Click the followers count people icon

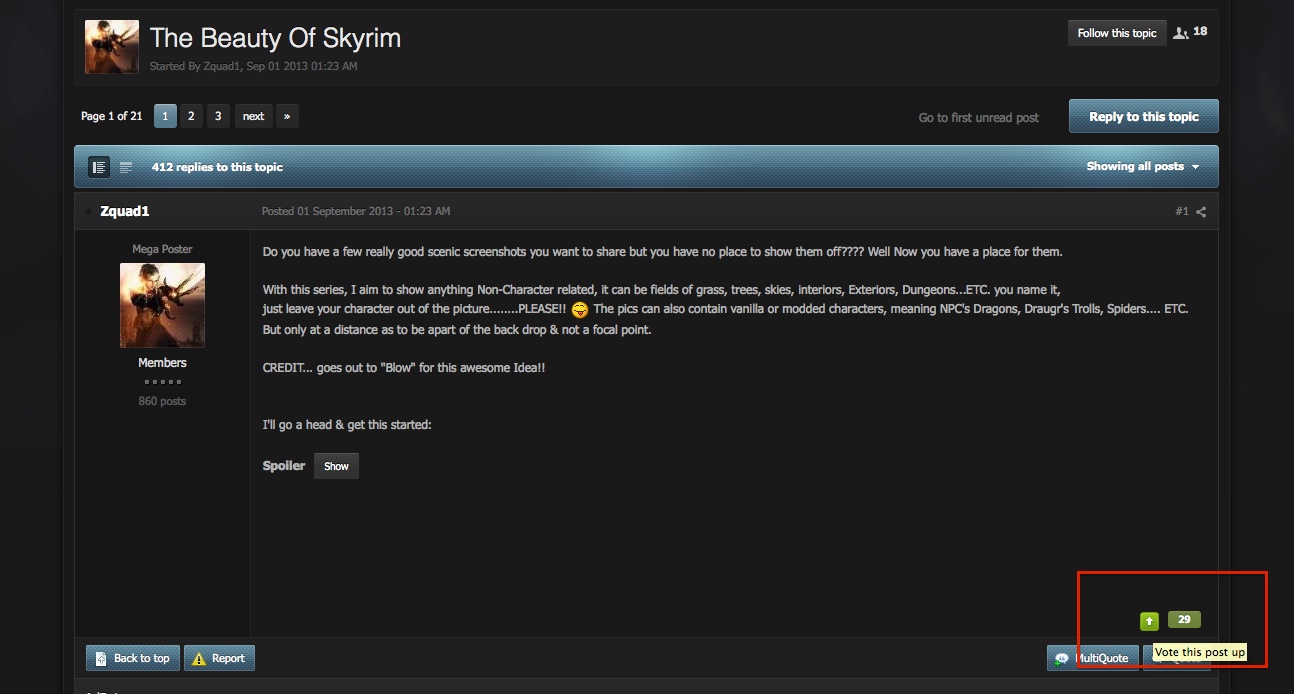coord(1181,33)
